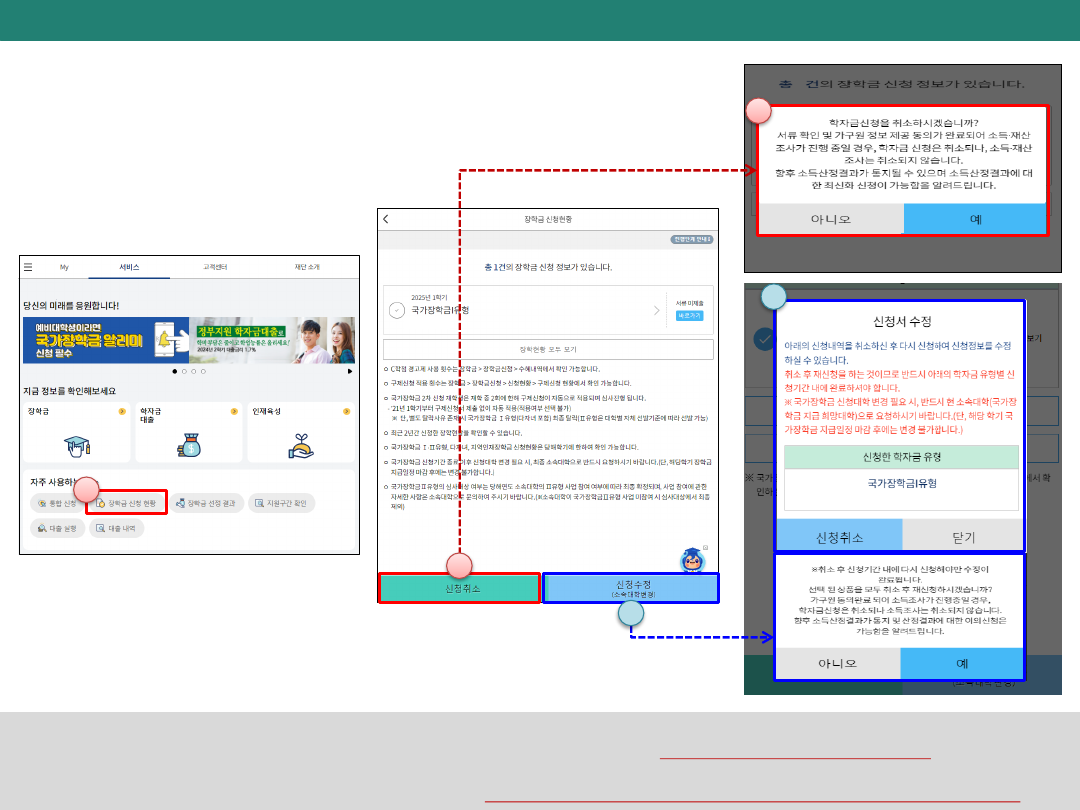Select the last banner carousel dot
This screenshot has width=1080, height=810.
pos(203,371)
